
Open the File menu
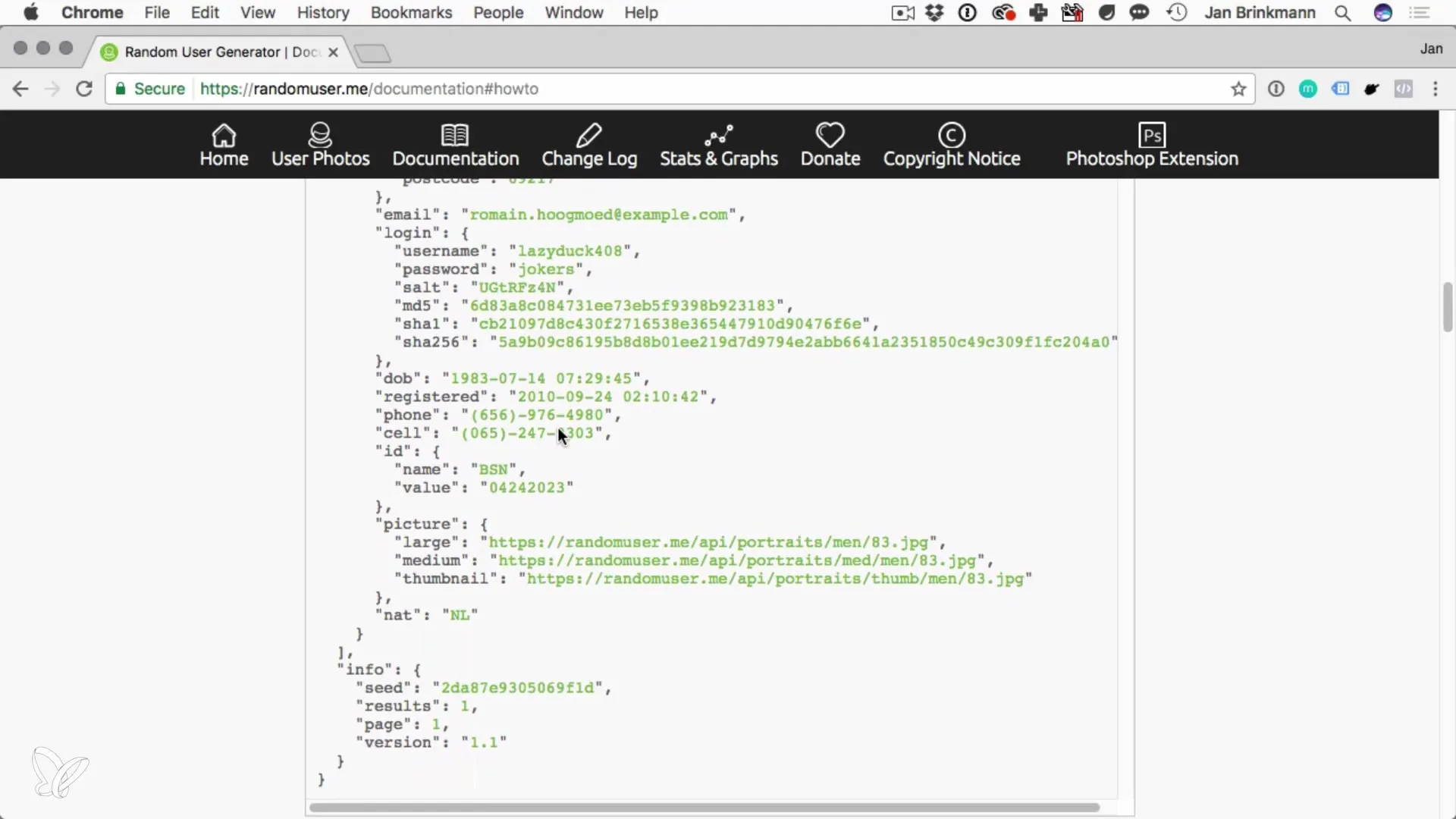(157, 13)
